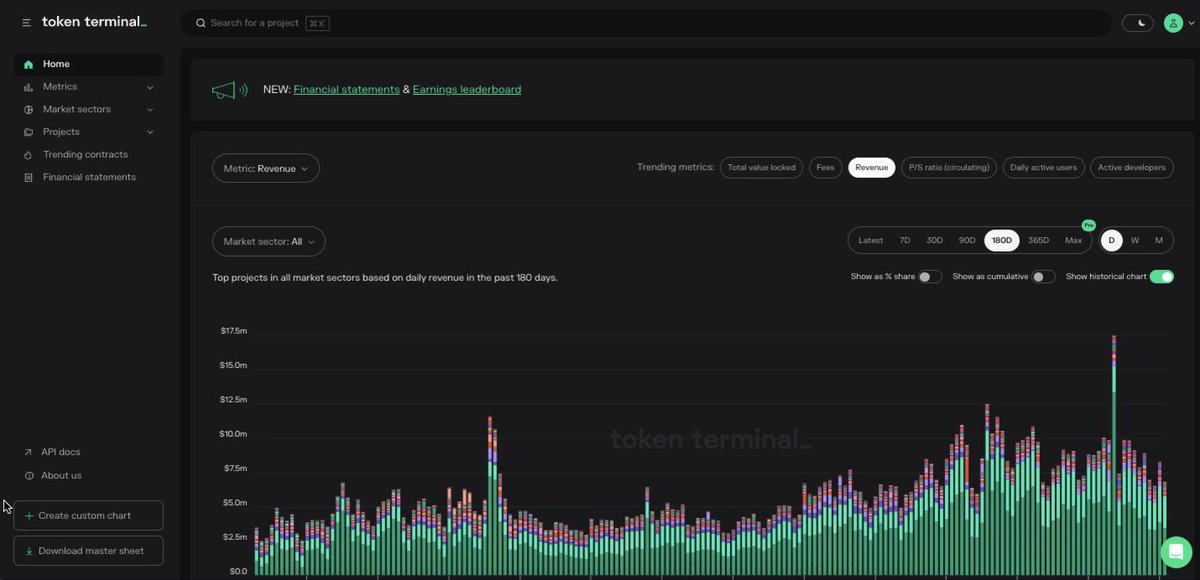Click the search magnifier icon
The image size is (1200, 580).
[x=201, y=23]
